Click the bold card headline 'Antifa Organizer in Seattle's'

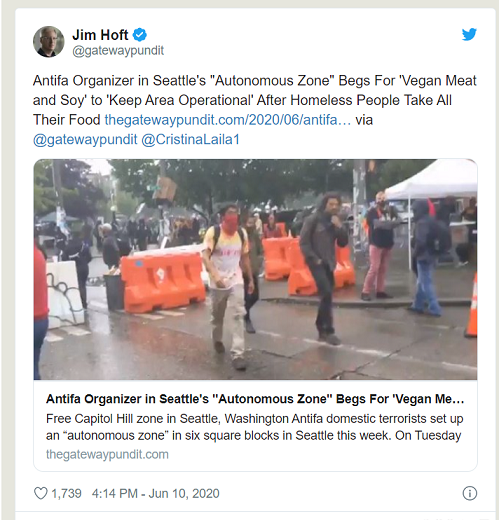(x=255, y=399)
